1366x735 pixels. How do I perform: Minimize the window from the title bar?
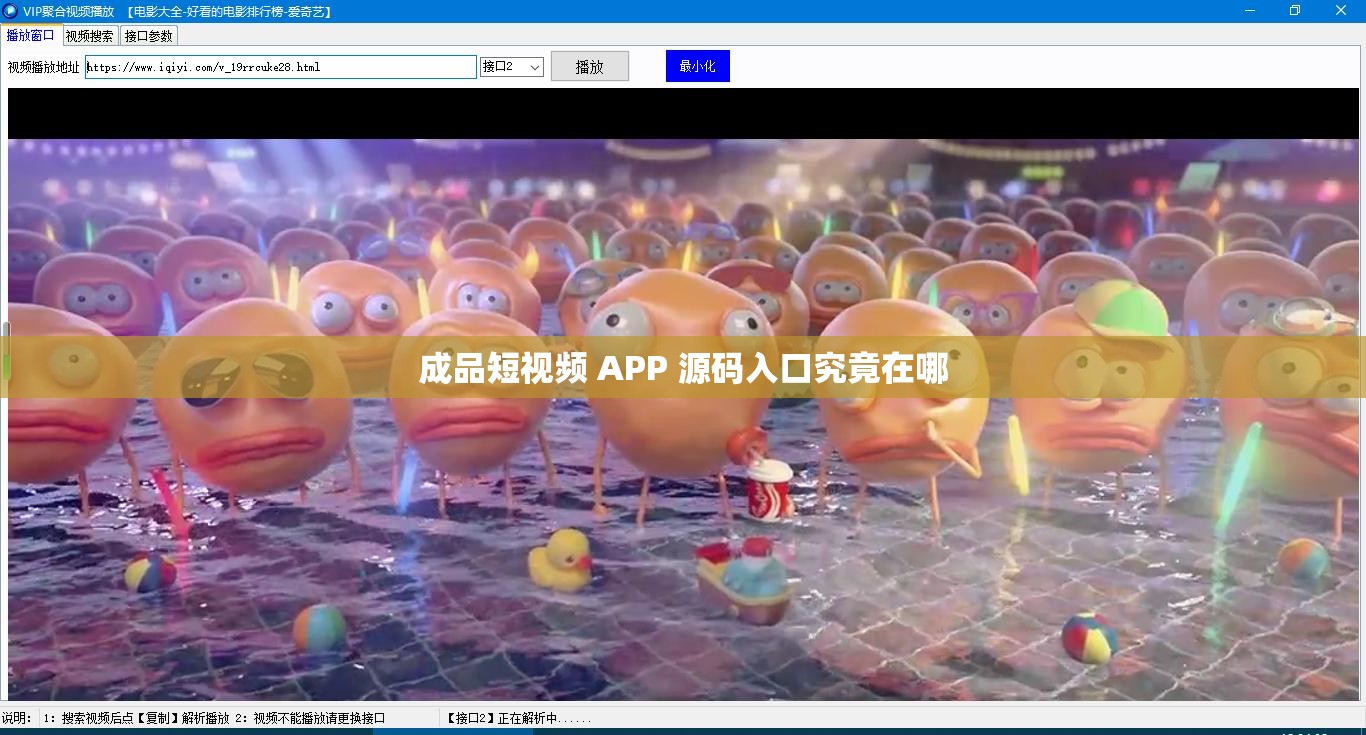click(x=1248, y=11)
